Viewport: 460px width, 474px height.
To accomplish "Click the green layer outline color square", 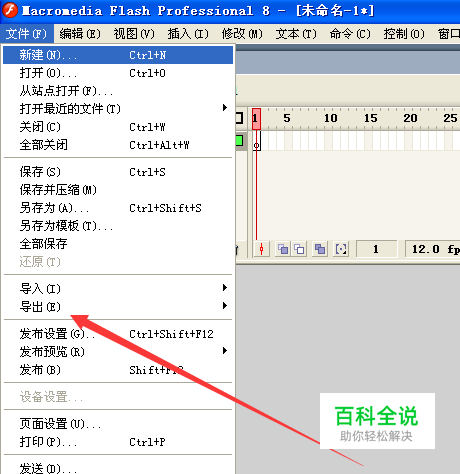I will [x=239, y=140].
